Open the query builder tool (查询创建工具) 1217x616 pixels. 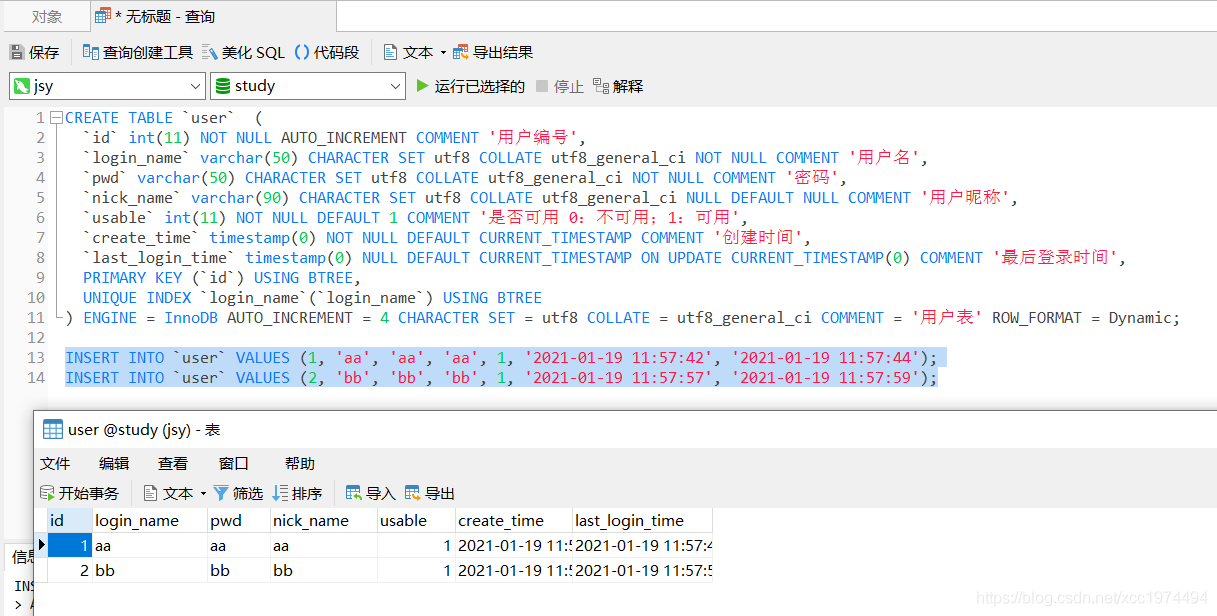(137, 52)
